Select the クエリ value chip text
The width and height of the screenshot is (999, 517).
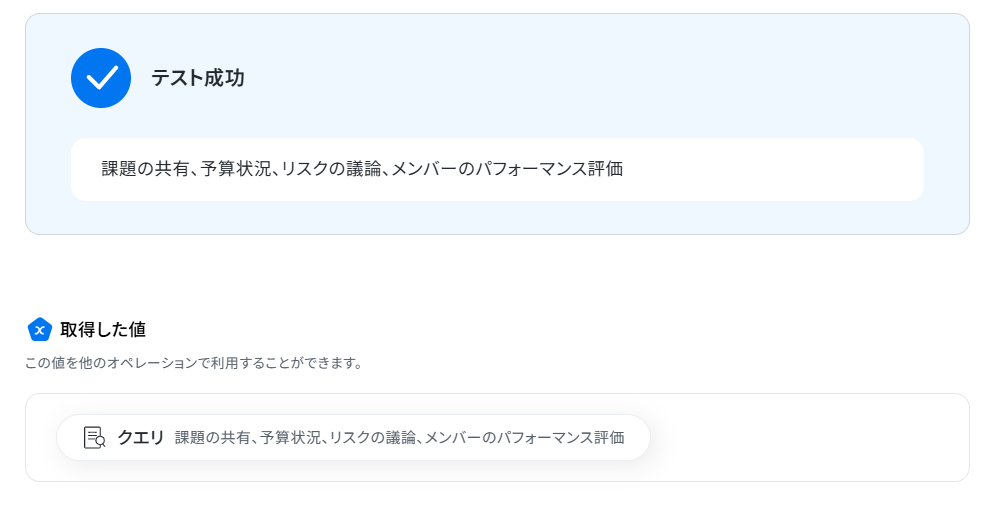coord(399,437)
